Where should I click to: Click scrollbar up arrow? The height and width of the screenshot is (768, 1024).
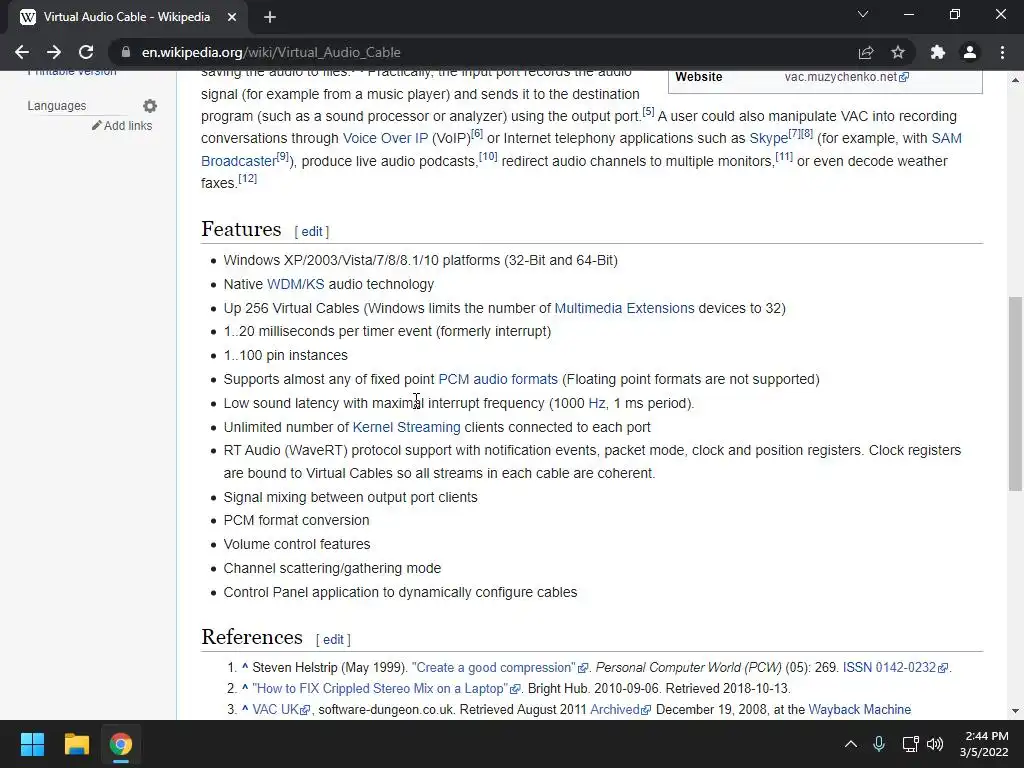tap(1015, 80)
